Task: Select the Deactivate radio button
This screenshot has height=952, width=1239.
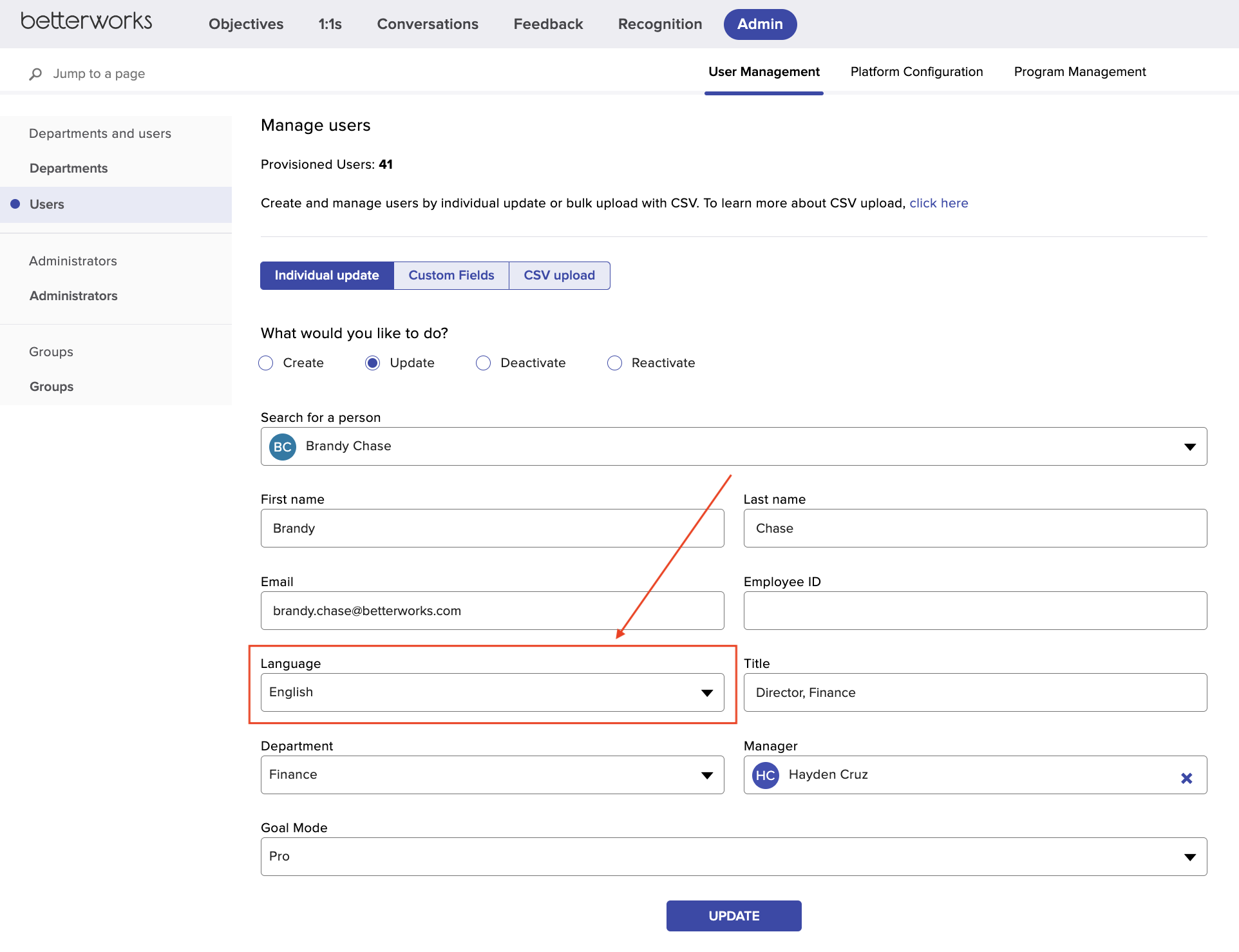Action: (483, 363)
